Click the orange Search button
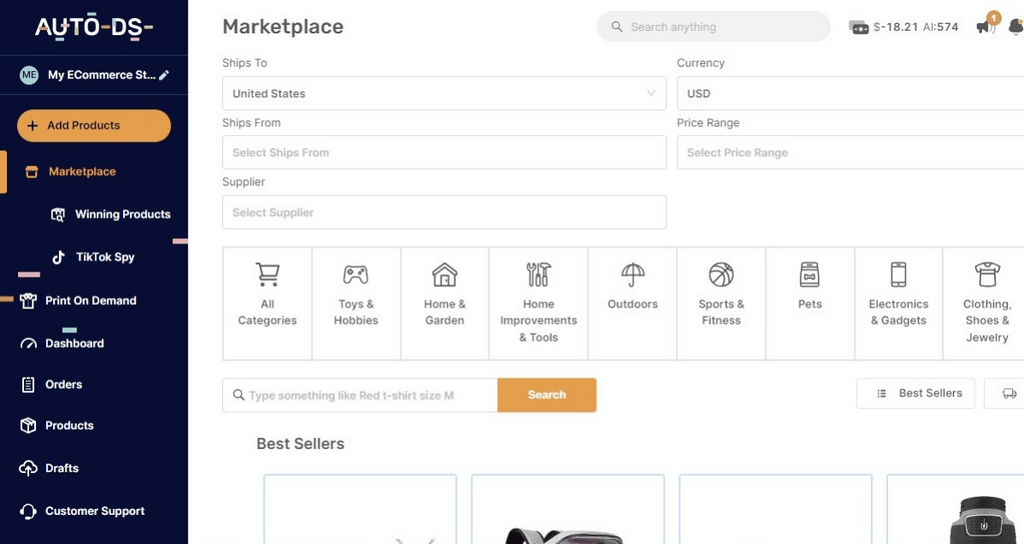 click(547, 395)
